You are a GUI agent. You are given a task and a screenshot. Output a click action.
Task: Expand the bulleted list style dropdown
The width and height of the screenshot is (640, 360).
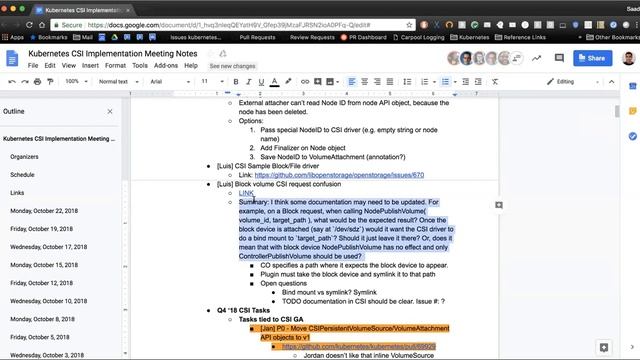(x=455, y=82)
